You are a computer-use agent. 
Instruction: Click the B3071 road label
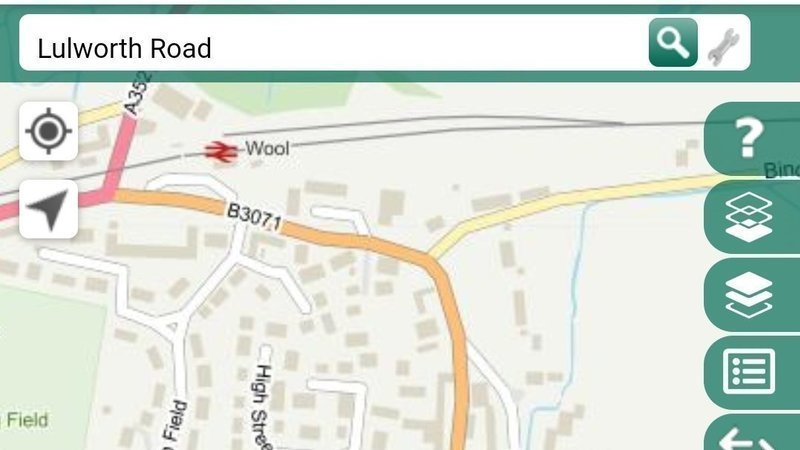click(254, 217)
